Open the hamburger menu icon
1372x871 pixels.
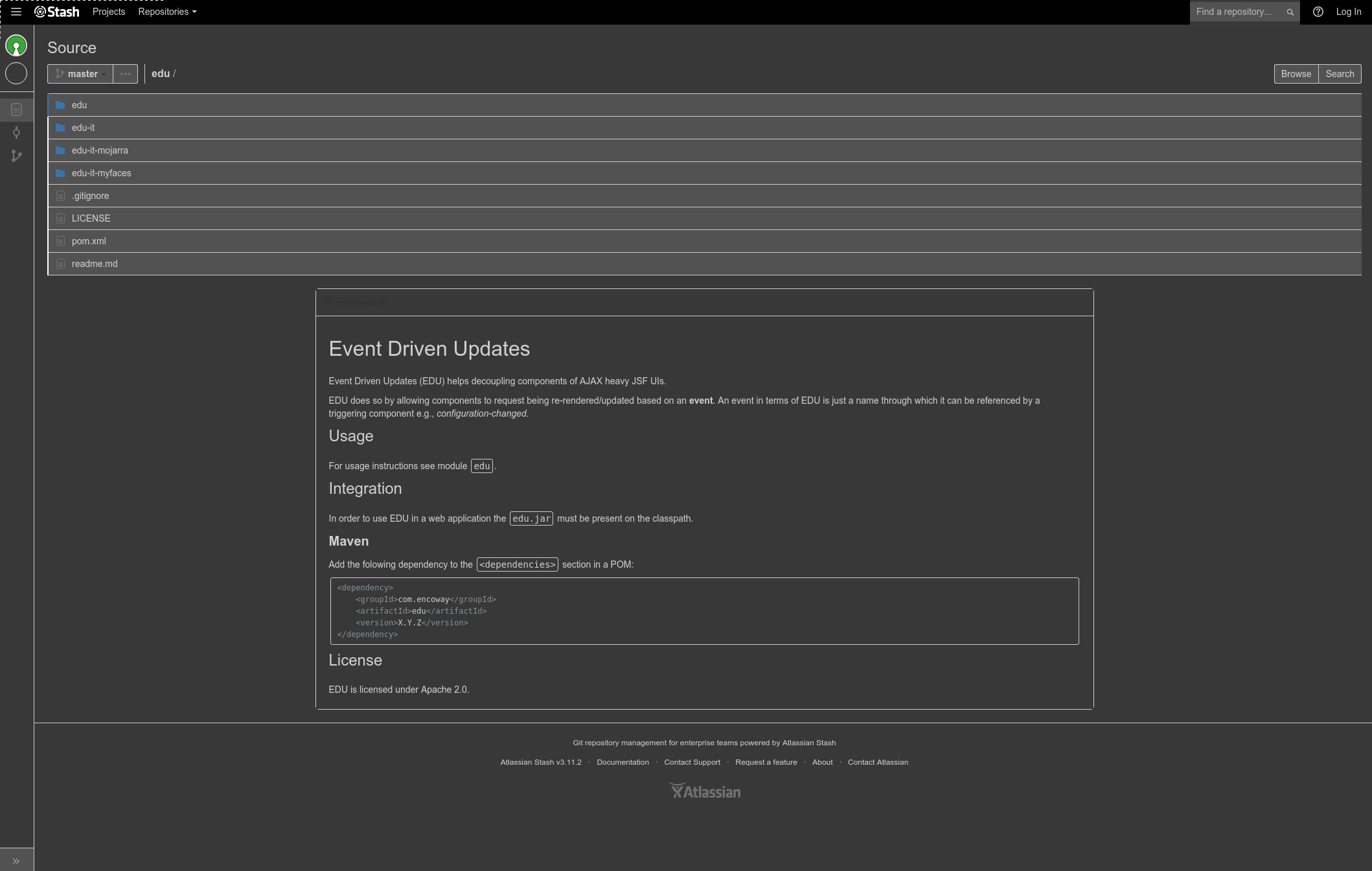(16, 12)
